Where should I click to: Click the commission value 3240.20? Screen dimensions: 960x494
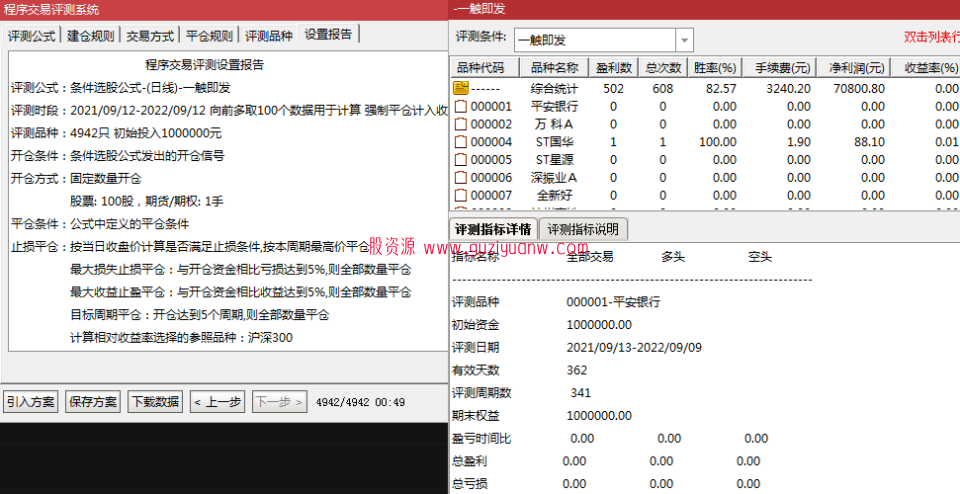[788, 89]
